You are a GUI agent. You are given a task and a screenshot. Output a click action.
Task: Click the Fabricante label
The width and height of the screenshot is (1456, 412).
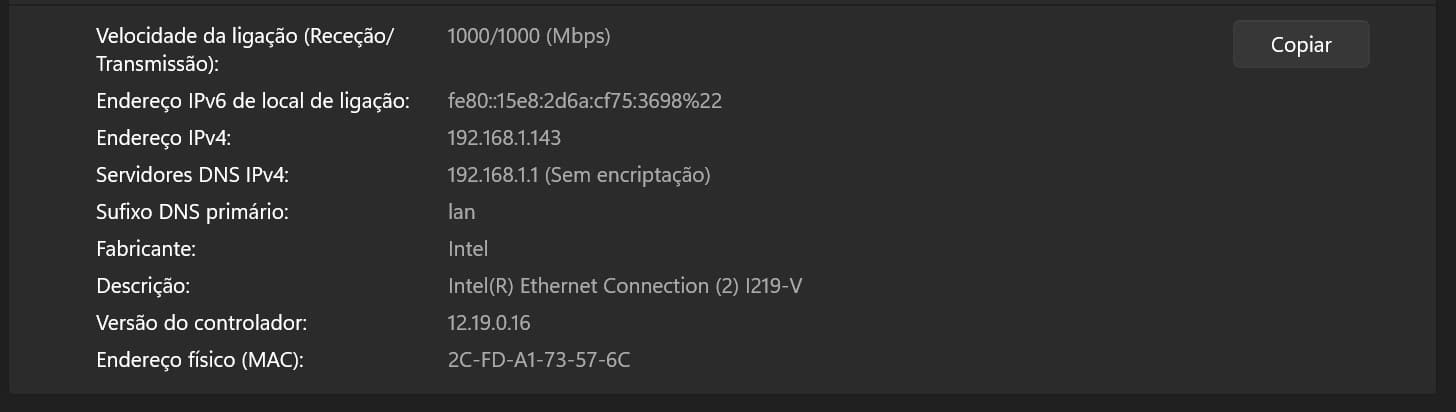(x=145, y=249)
